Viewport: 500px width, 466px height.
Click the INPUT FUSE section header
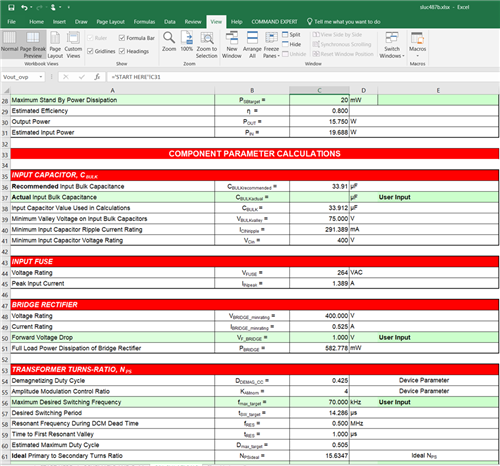tap(255, 262)
